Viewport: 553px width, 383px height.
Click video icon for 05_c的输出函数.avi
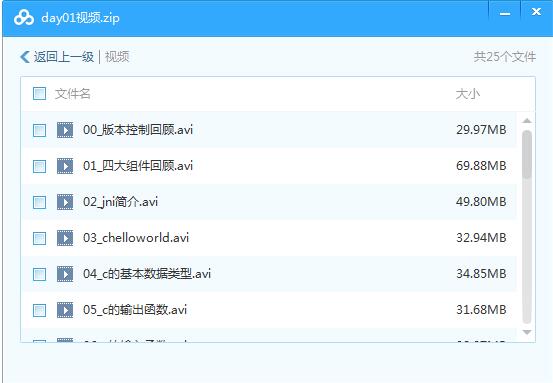tap(65, 310)
